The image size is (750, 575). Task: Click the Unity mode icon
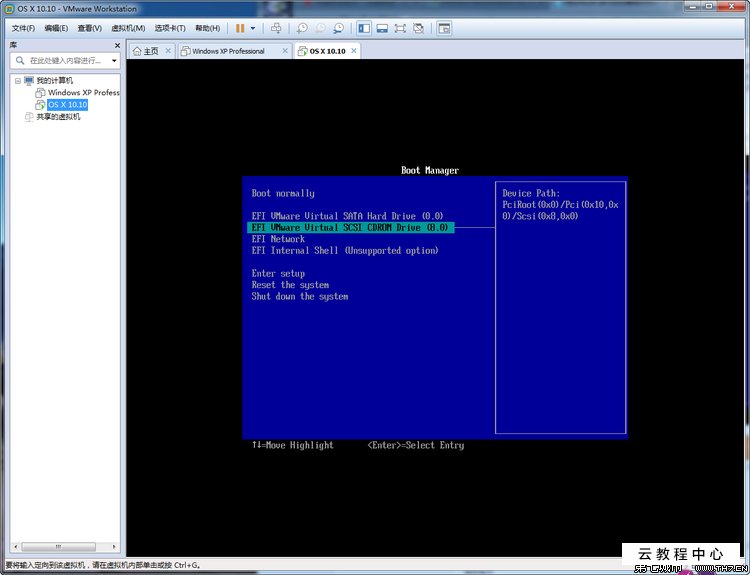pyautogui.click(x=419, y=28)
